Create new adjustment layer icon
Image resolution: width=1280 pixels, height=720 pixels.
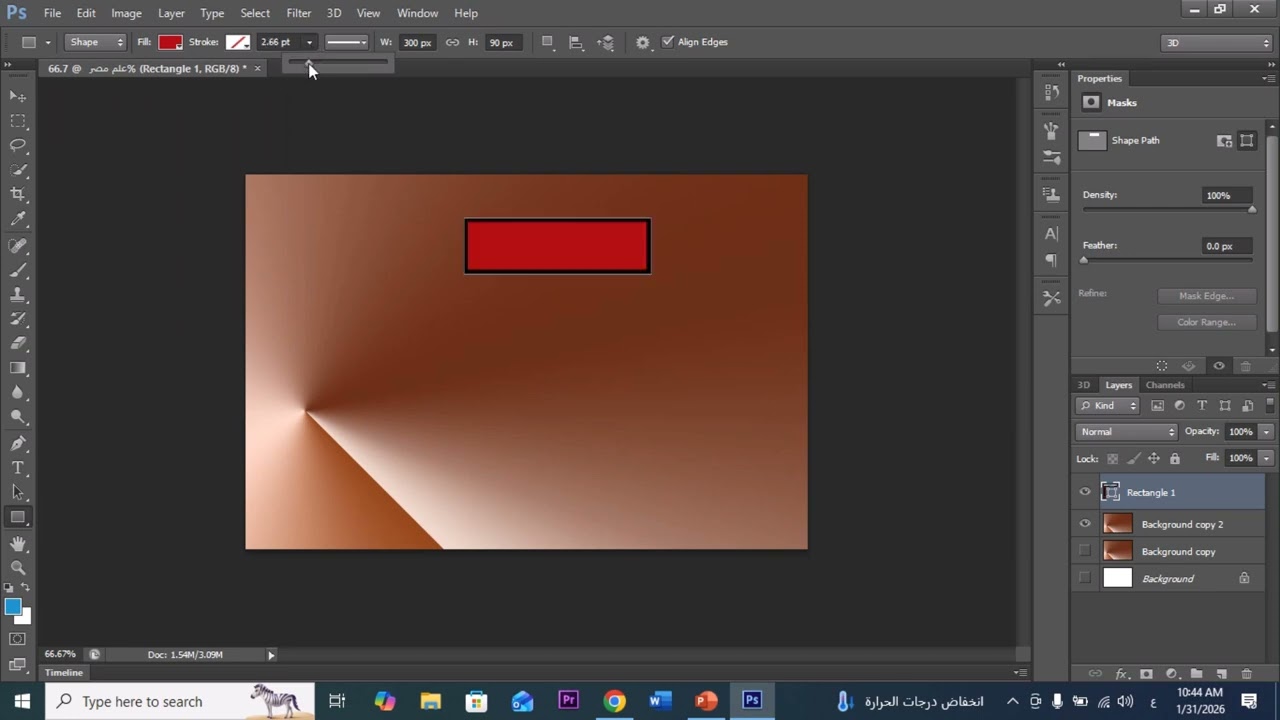(x=1171, y=674)
